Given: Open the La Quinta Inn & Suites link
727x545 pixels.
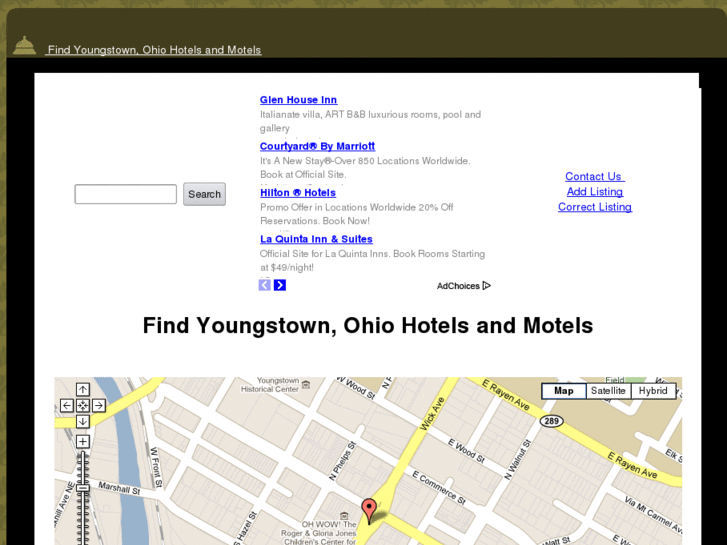Looking at the screenshot, I should pos(316,239).
